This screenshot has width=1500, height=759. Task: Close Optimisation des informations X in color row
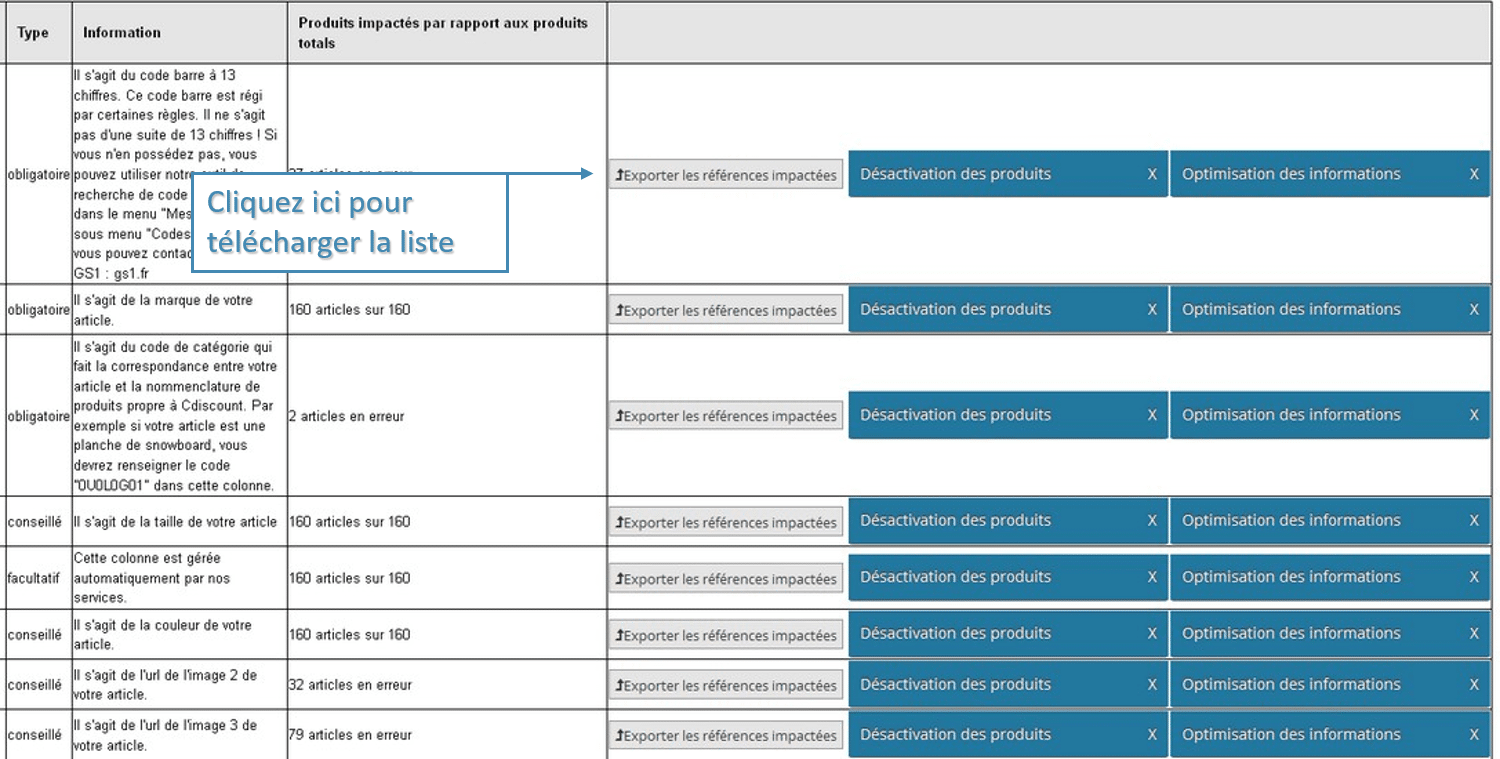coord(1474,634)
